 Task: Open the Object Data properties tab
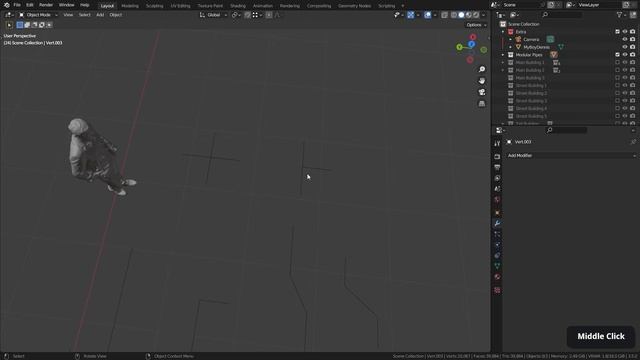pos(497,266)
